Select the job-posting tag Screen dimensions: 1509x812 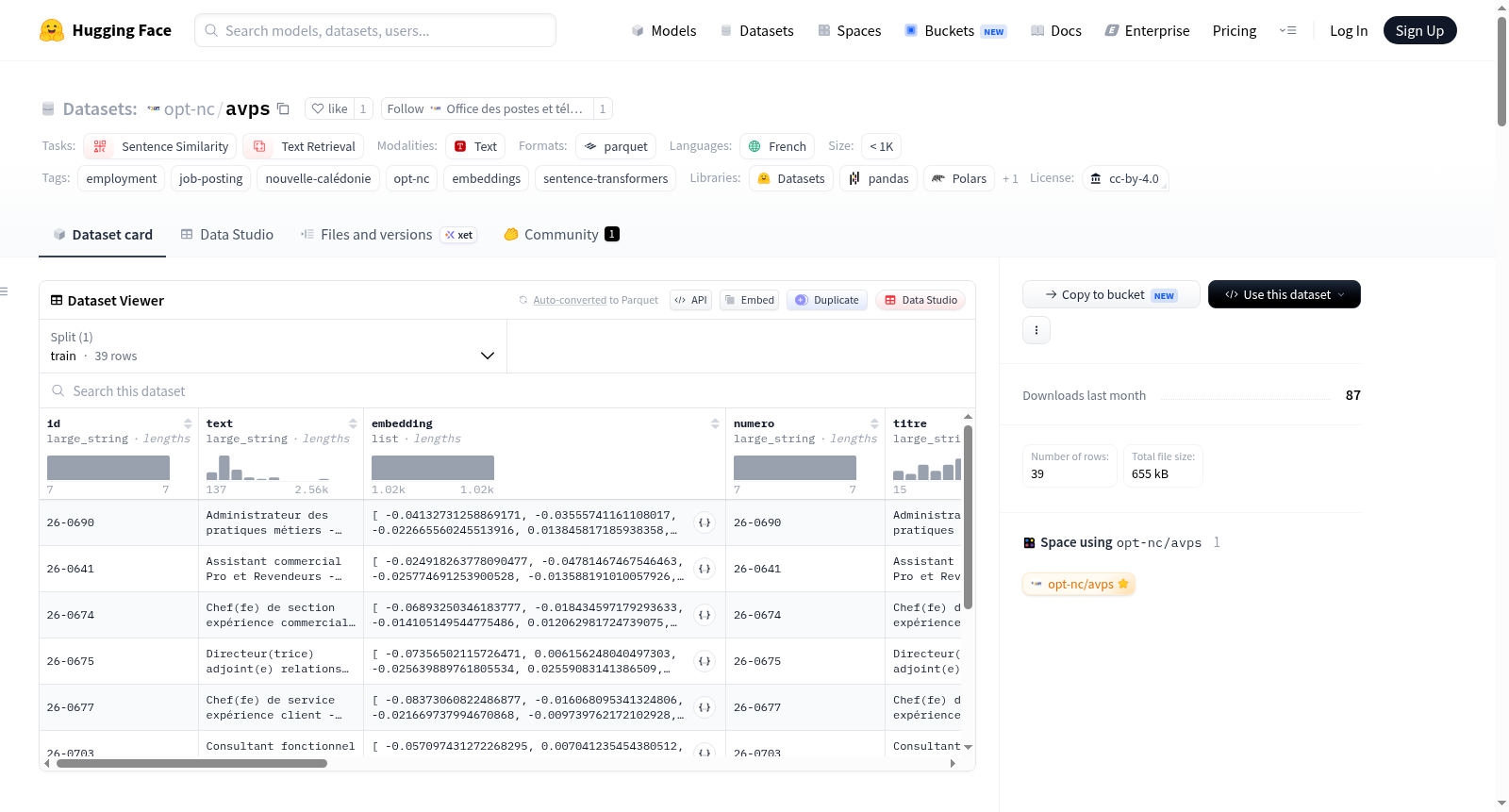coord(211,178)
